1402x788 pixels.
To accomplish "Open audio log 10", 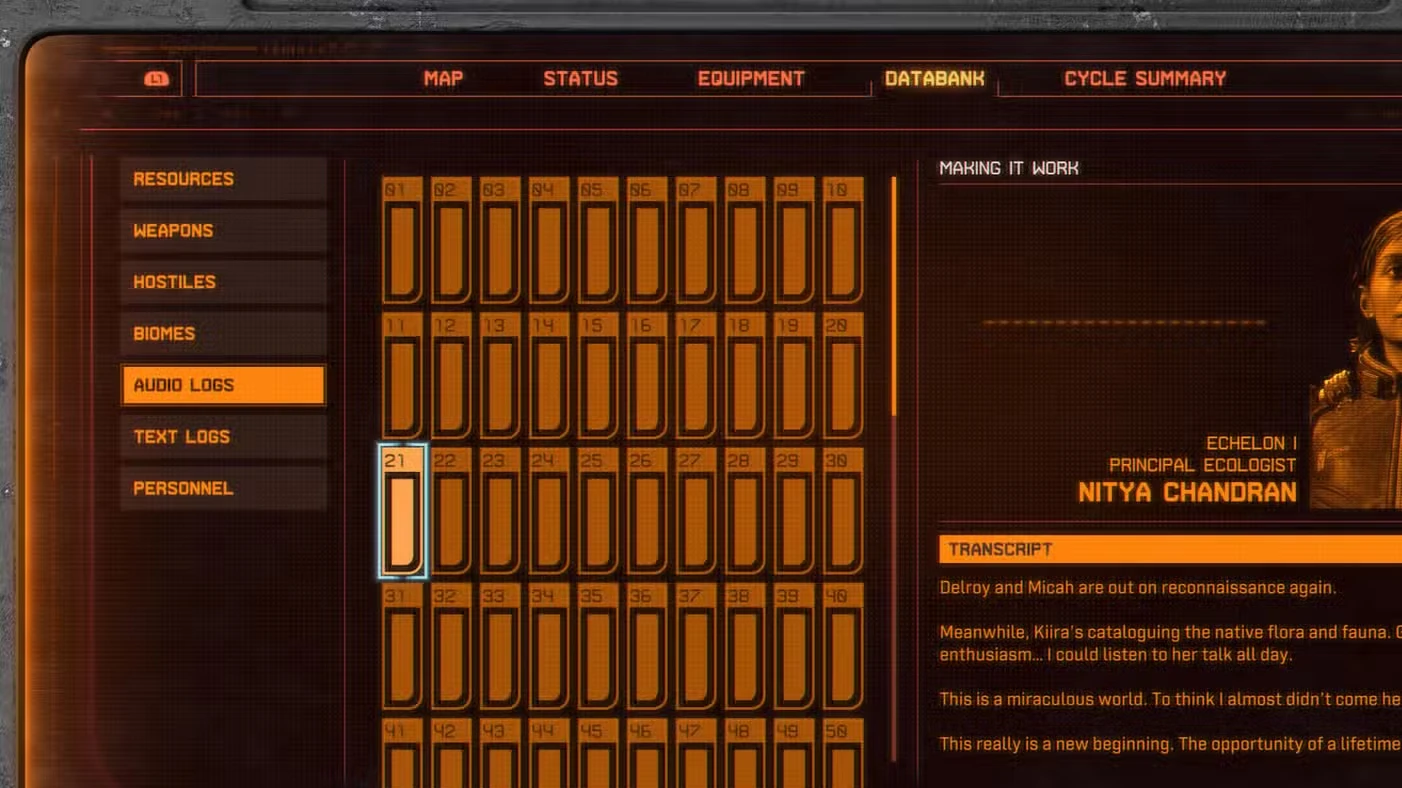I will [844, 240].
